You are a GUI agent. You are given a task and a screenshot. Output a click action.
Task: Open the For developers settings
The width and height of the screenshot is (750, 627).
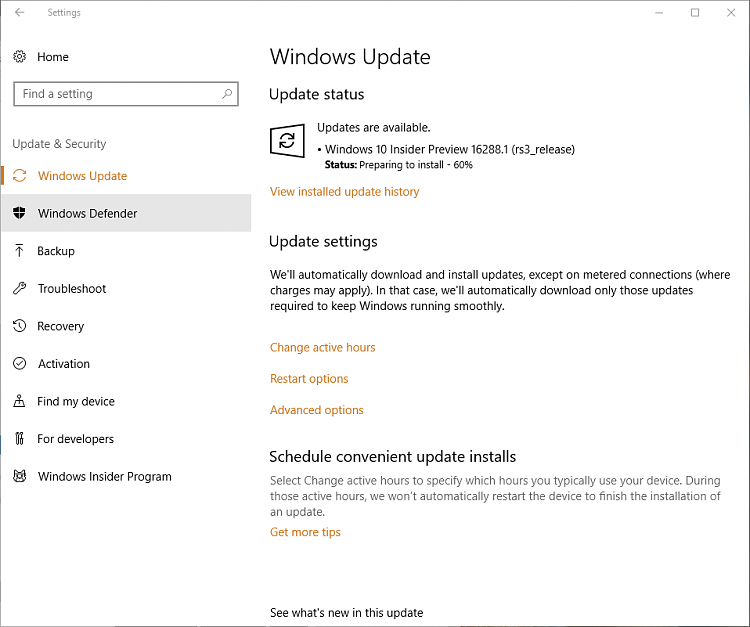pos(126,439)
